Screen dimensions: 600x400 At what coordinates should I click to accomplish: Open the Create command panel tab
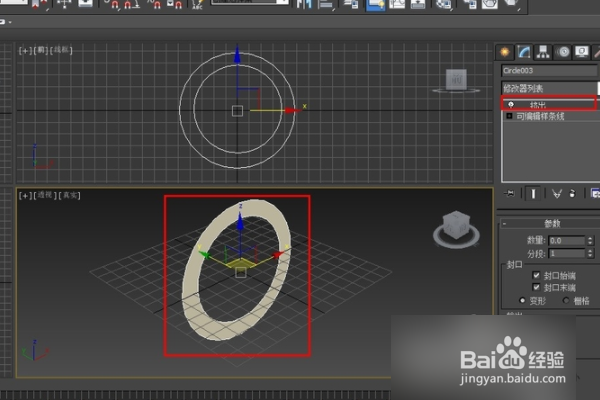[505, 52]
